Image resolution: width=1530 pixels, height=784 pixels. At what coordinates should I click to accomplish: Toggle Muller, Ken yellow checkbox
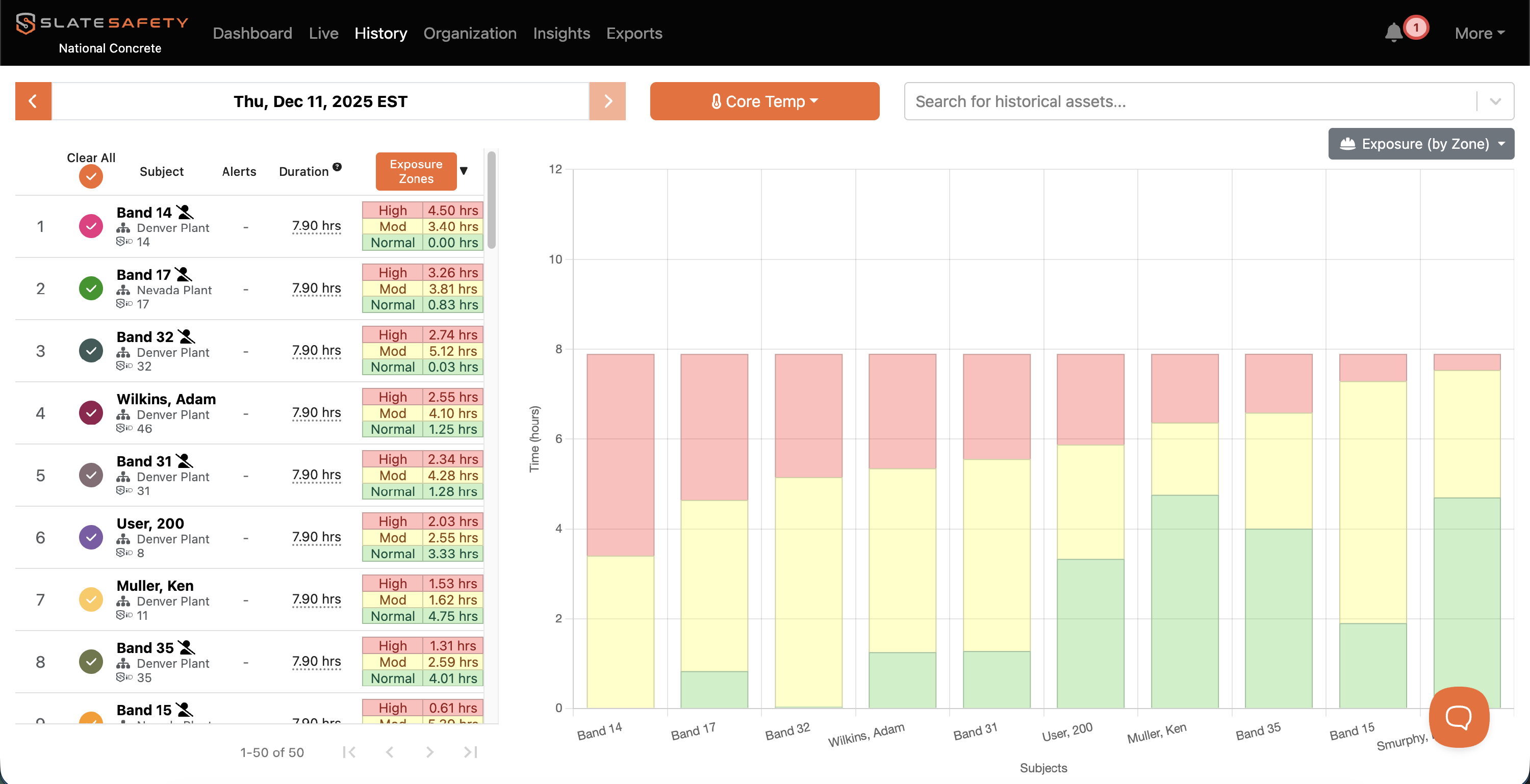91,599
